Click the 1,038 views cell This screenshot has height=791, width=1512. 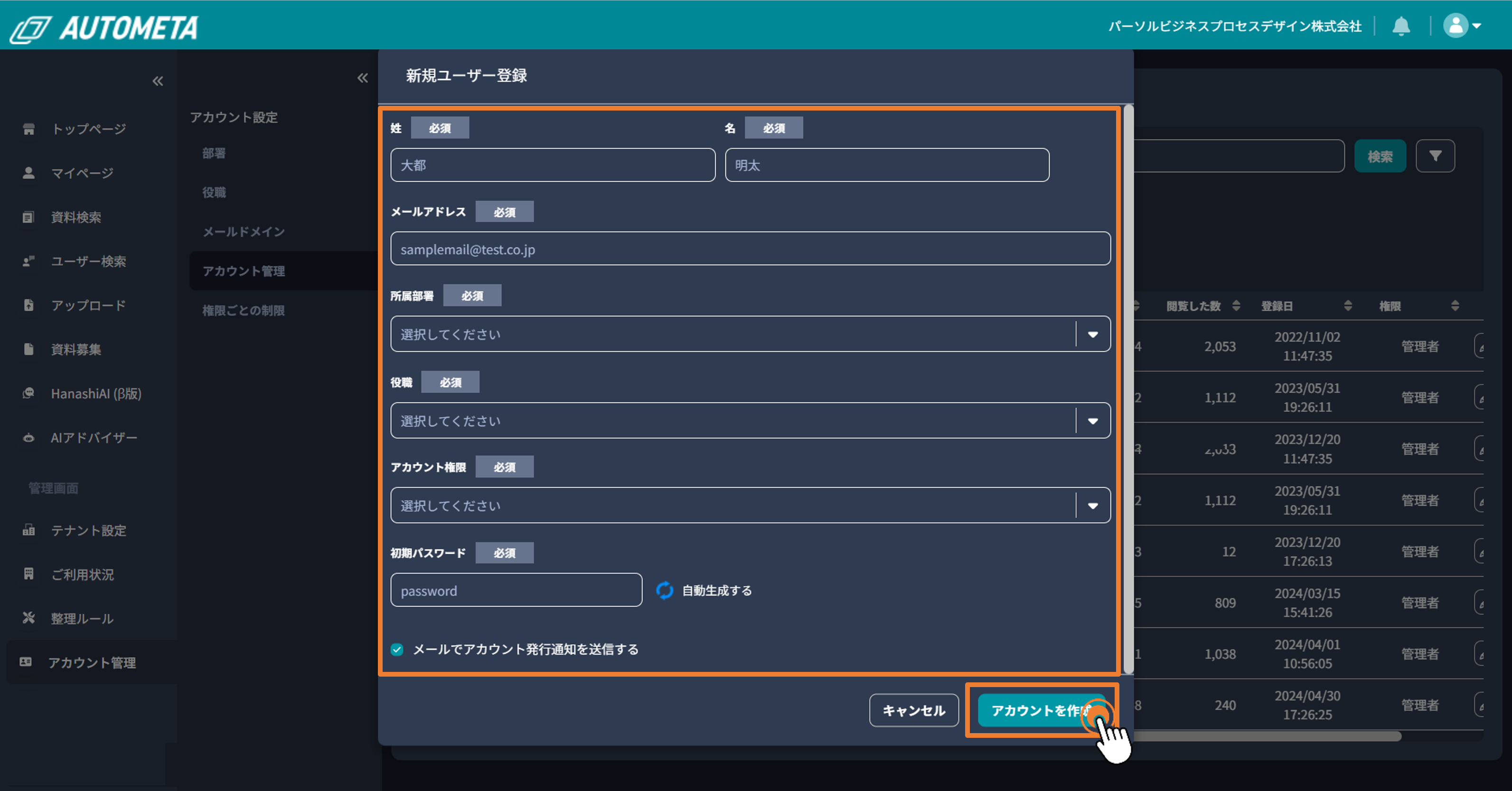coord(1220,654)
